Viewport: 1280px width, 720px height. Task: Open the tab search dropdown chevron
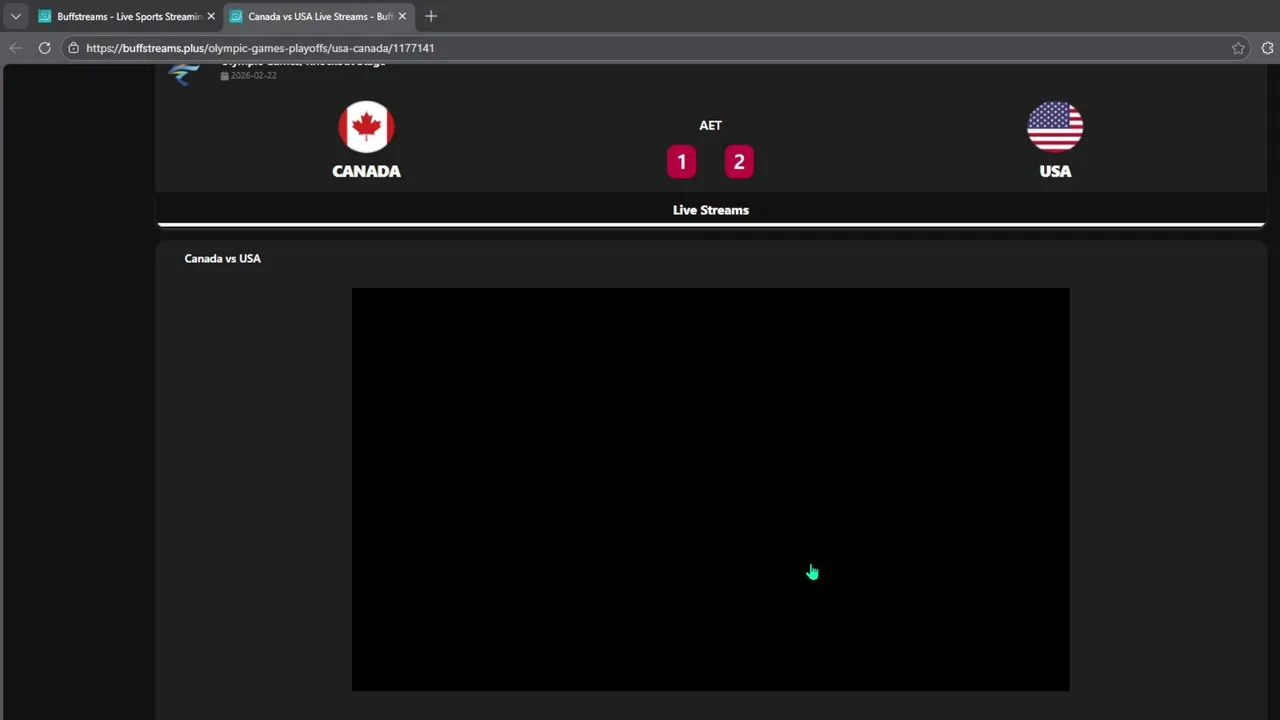pyautogui.click(x=15, y=16)
